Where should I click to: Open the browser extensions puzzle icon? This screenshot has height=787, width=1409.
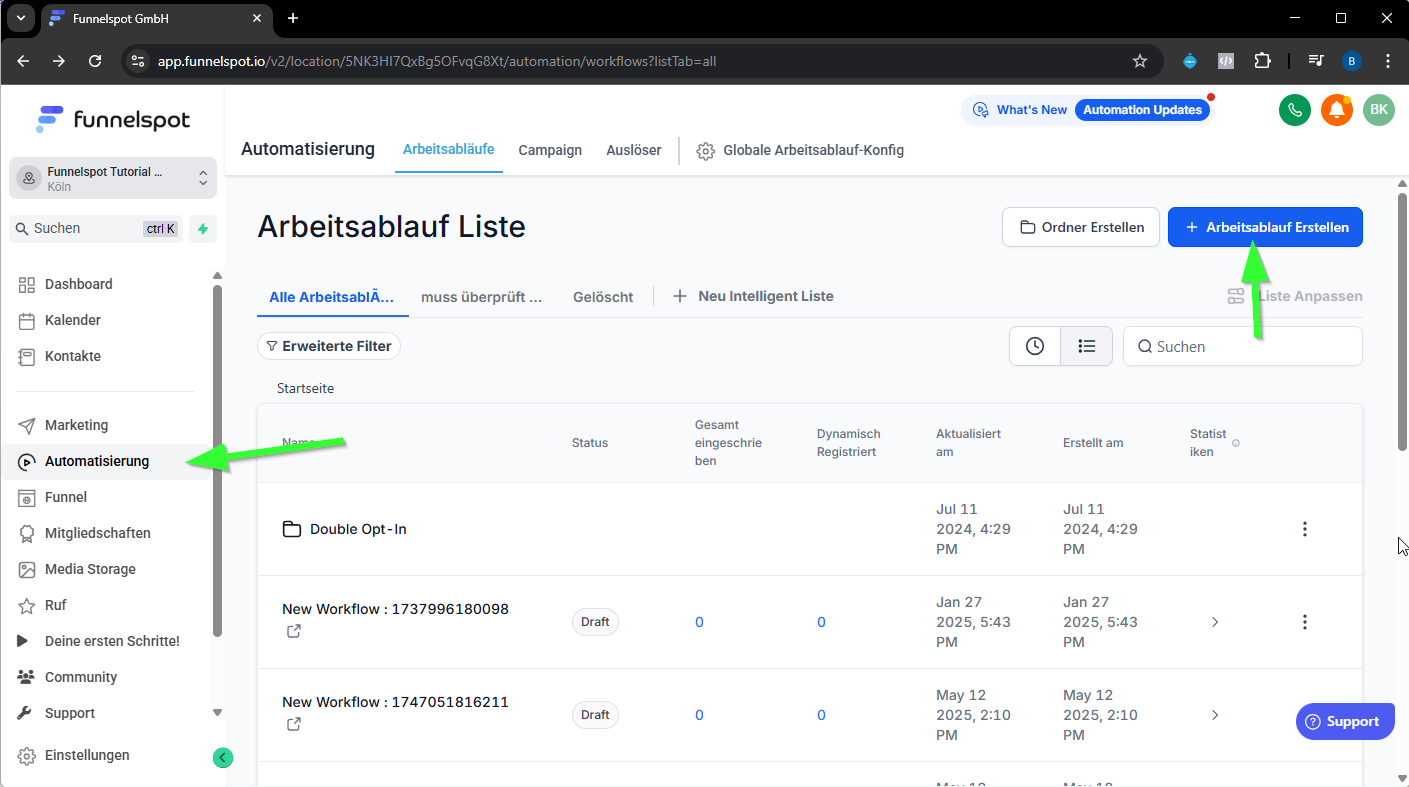tap(1262, 61)
